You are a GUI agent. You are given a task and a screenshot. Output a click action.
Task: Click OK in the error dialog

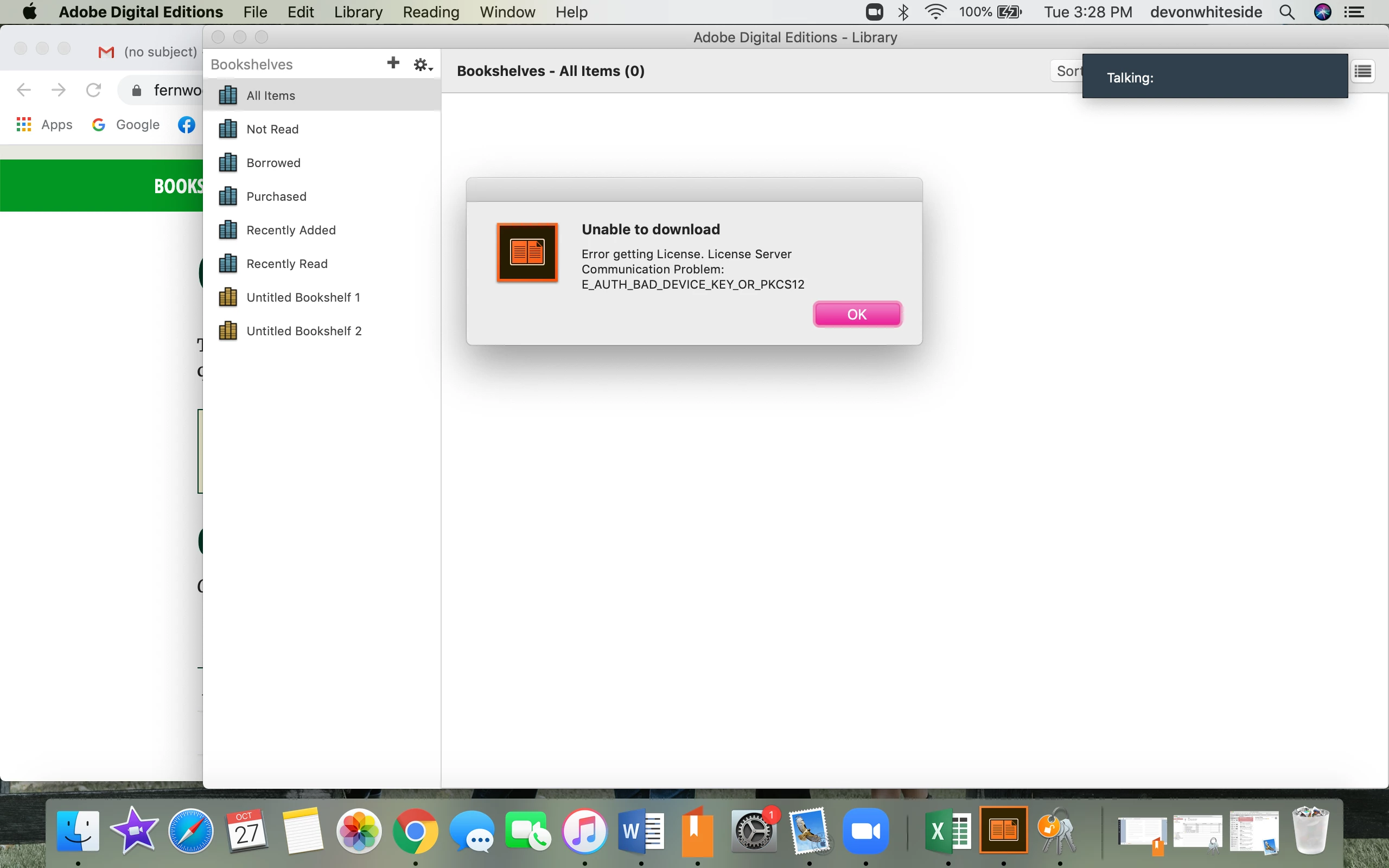pyautogui.click(x=857, y=314)
